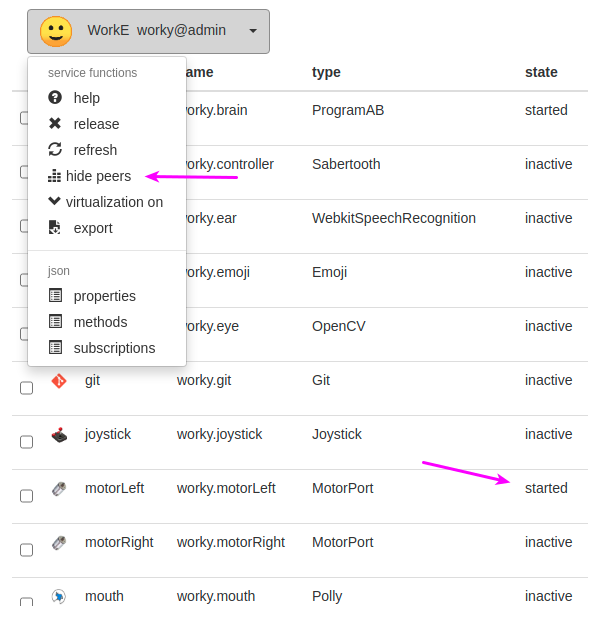Click the hide peers chart icon

tap(54, 176)
